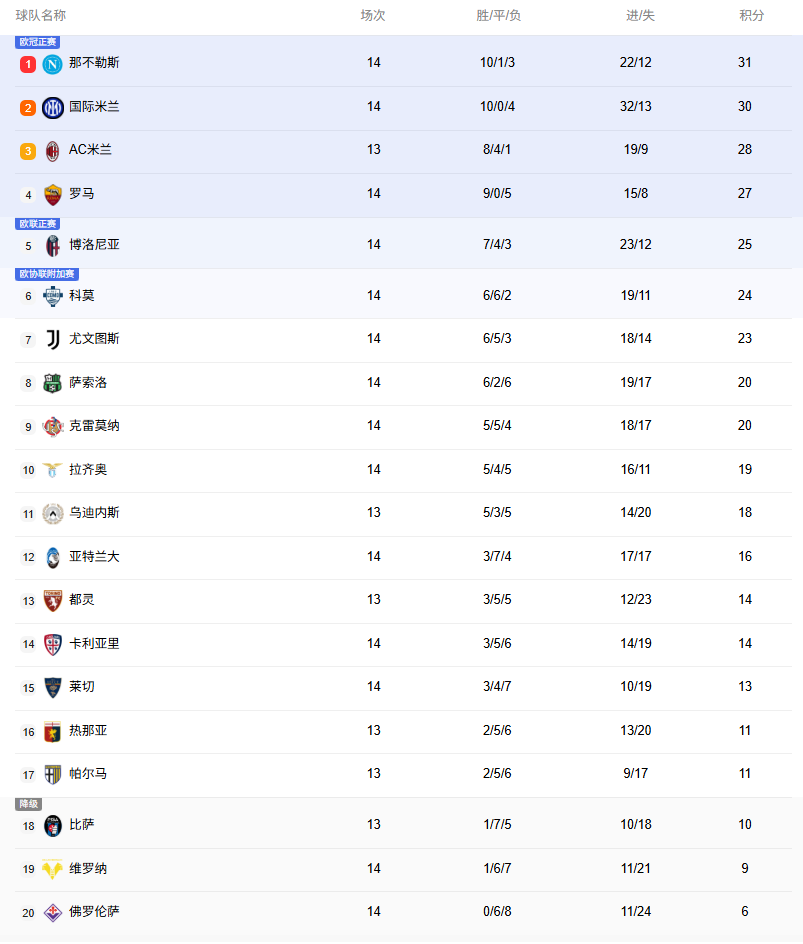The image size is (803, 944).
Task: Click the Atalanta club crest icon
Action: pos(53,557)
